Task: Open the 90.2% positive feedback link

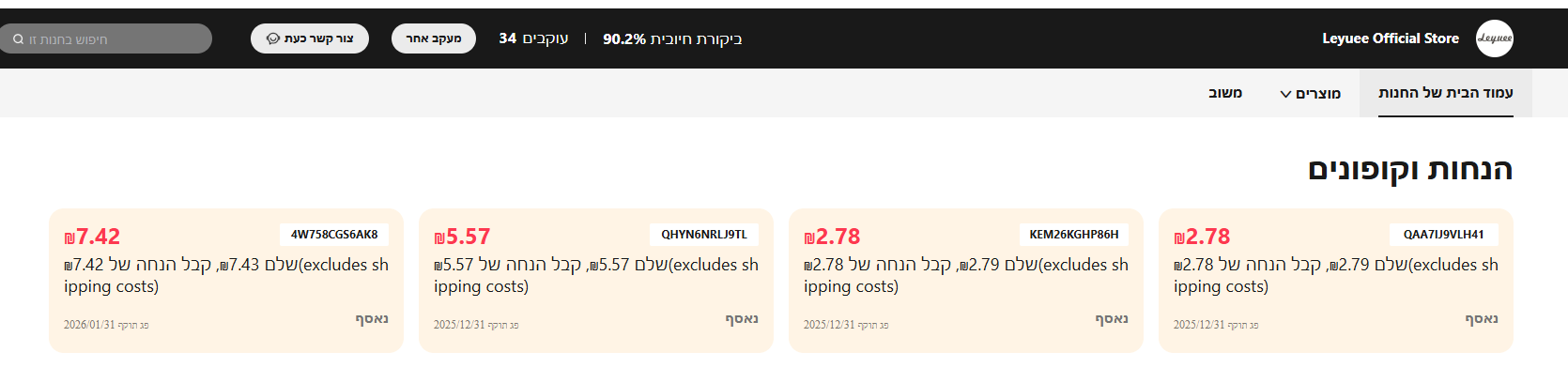Action: pos(672,38)
